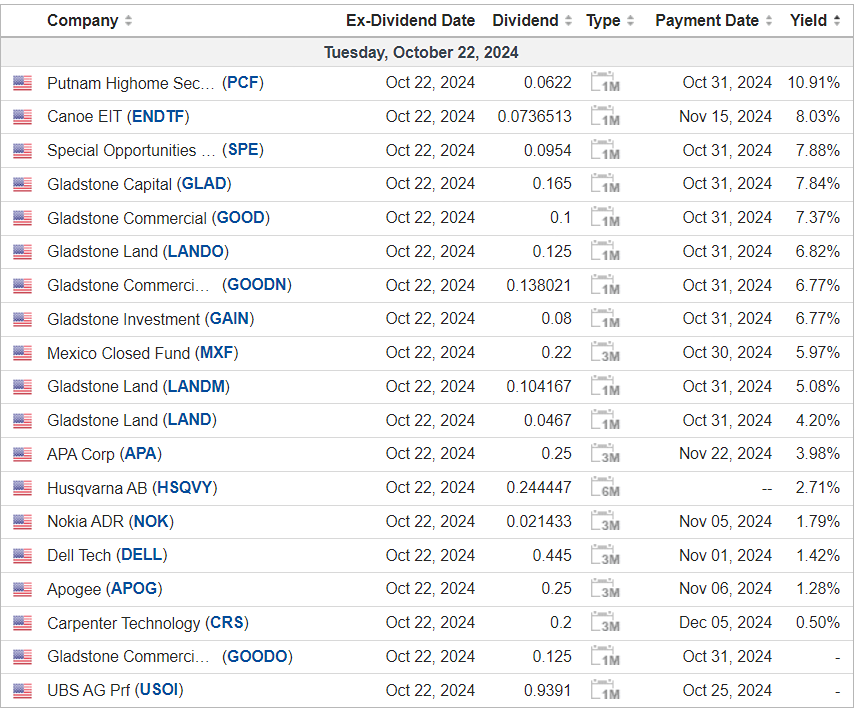Open the CRS ticker link

pos(227,622)
